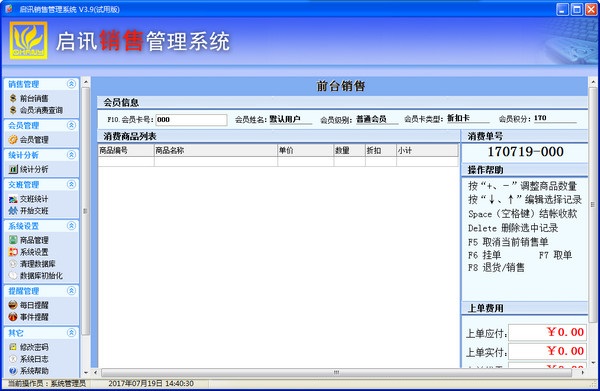The image size is (600, 391).
Task: Click the 会员管理 gear icon
Action: (13, 140)
